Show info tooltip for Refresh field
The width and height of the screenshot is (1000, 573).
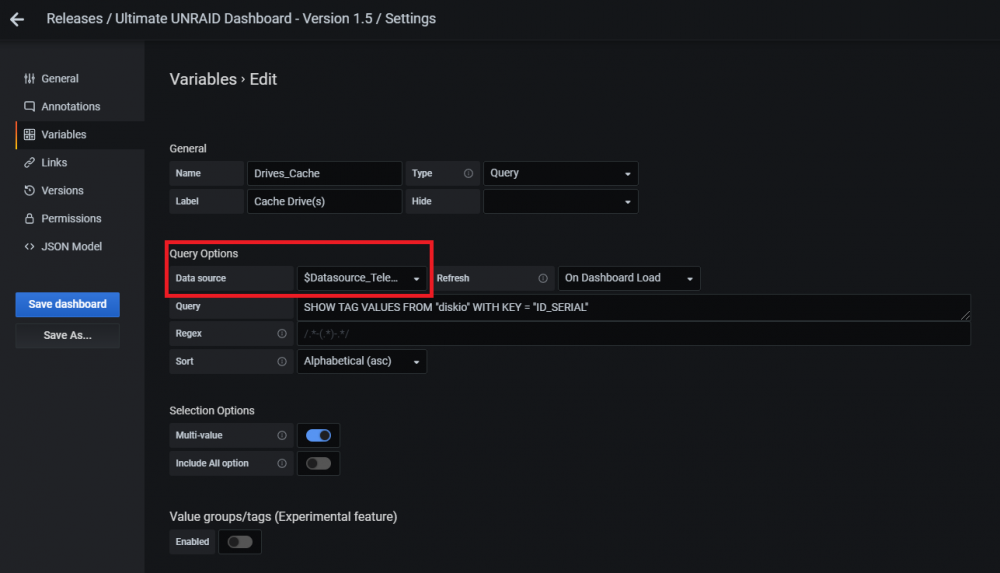(x=543, y=278)
